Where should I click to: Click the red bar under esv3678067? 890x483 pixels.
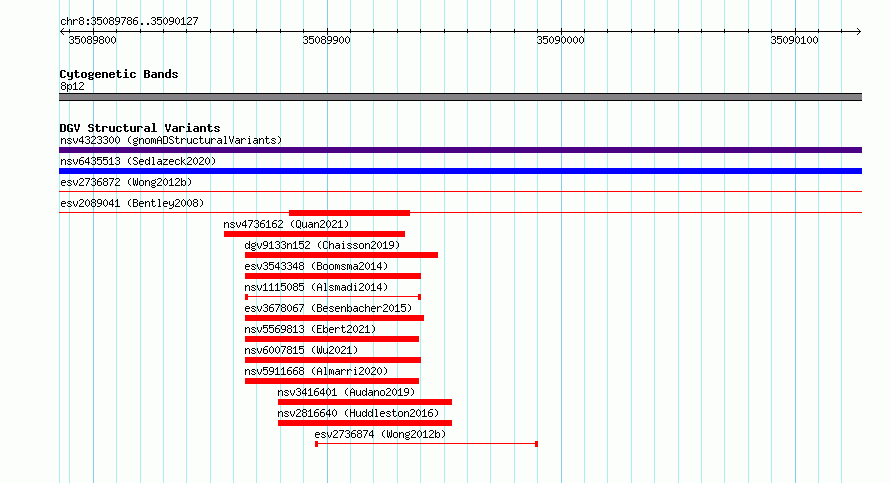(x=334, y=318)
